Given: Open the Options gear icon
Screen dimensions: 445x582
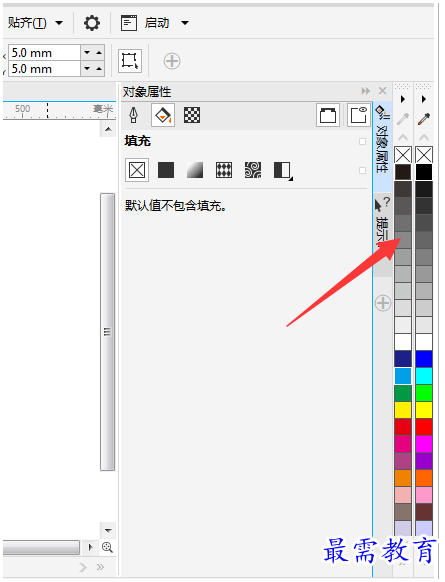Looking at the screenshot, I should [x=92, y=23].
